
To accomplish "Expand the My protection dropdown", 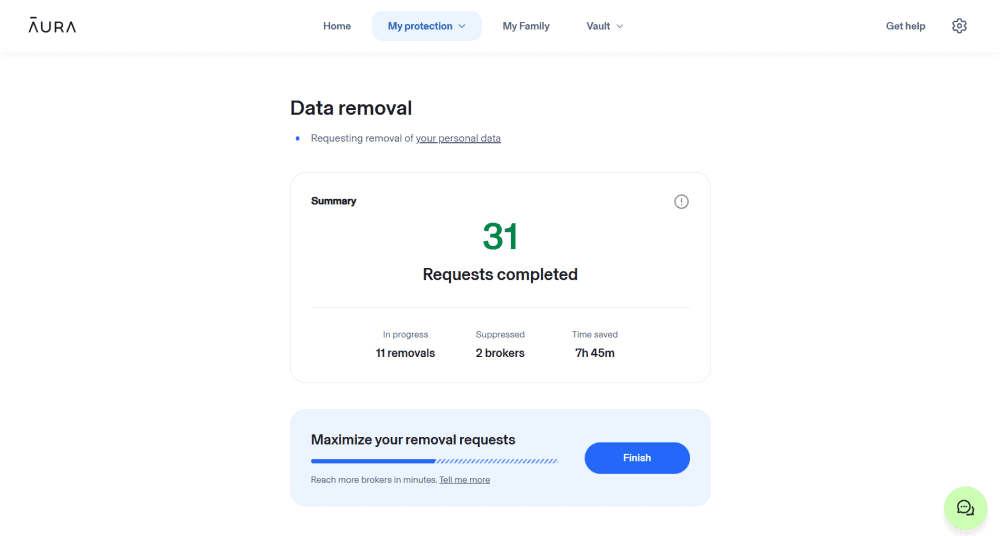I will pyautogui.click(x=426, y=26).
